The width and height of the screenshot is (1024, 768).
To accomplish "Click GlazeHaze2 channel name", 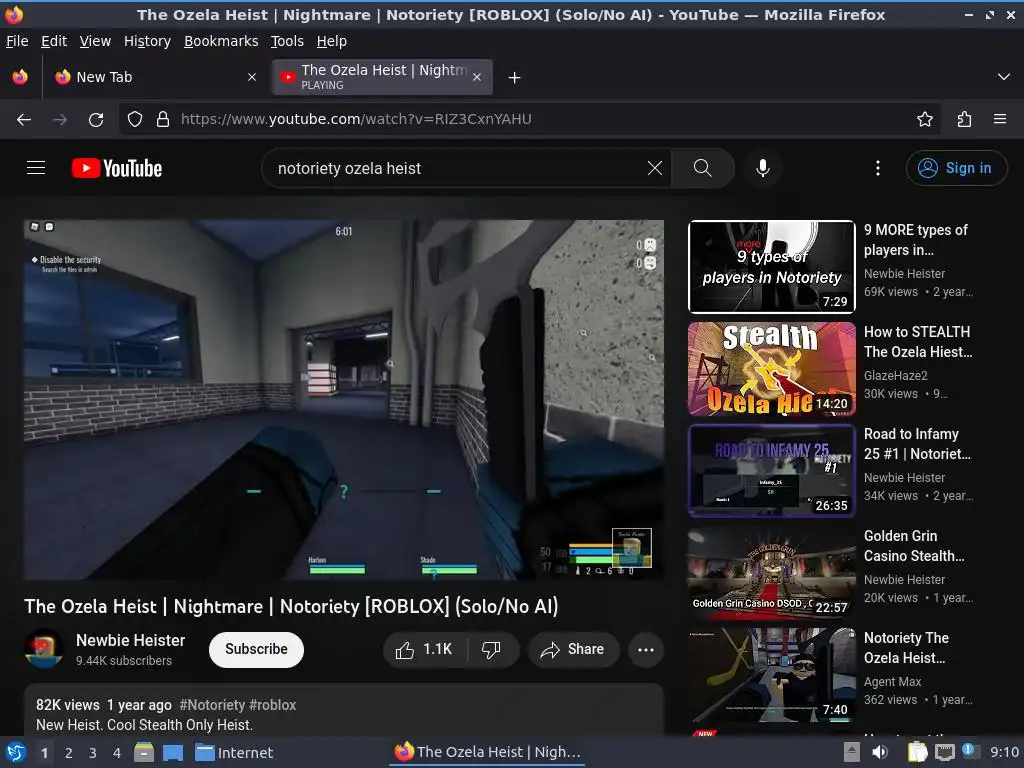I will coord(895,376).
